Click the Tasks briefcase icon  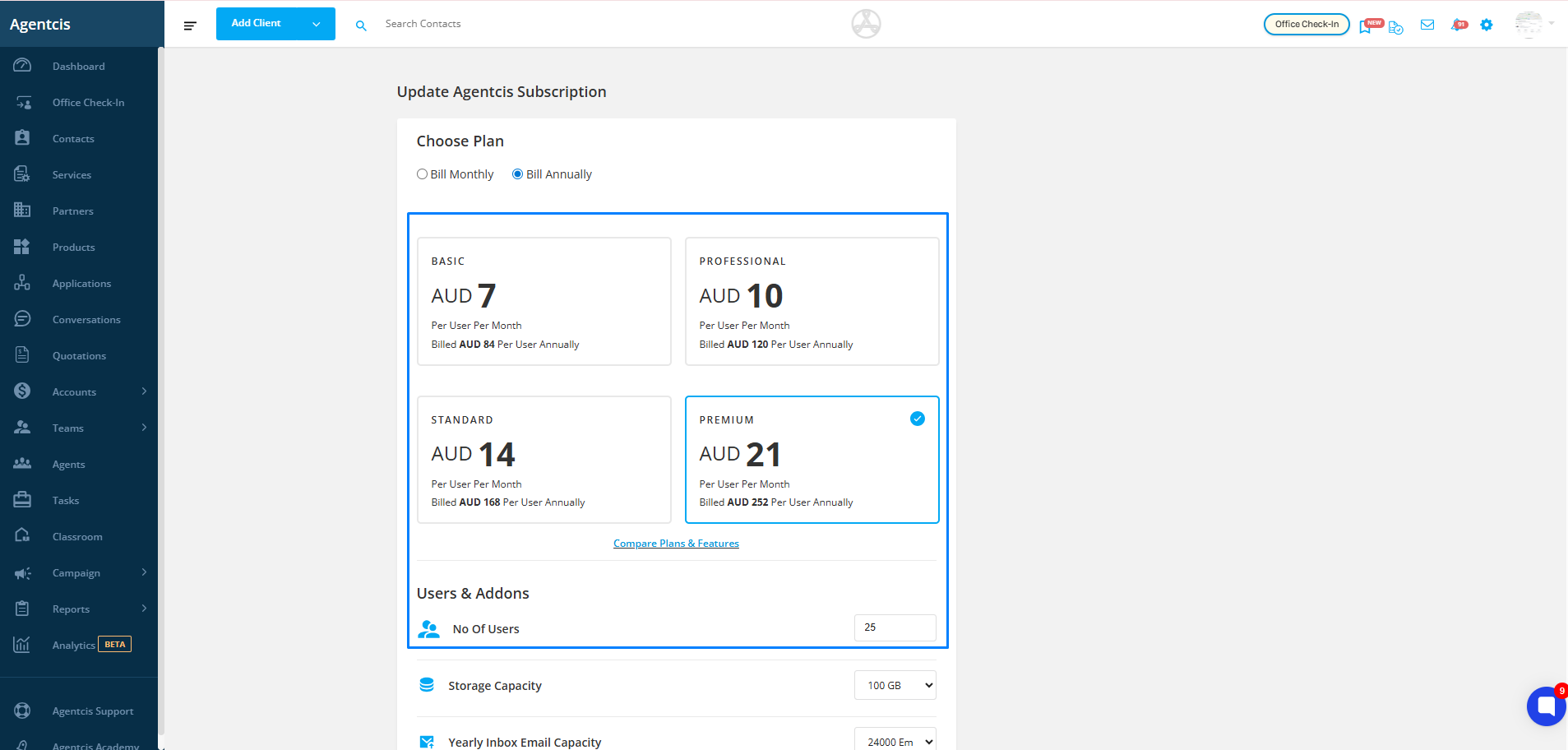[22, 500]
